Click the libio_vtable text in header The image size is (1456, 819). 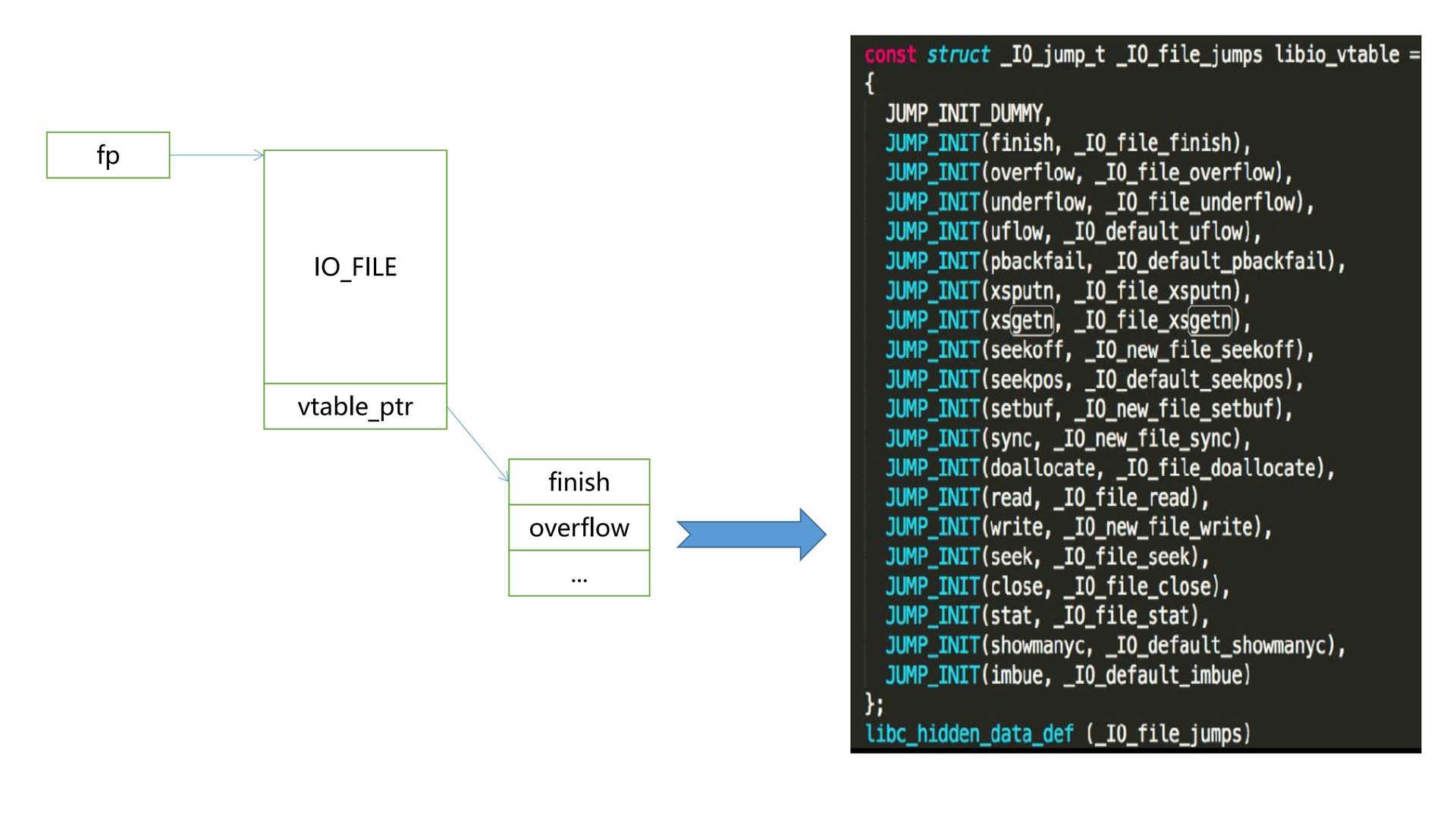[1336, 55]
